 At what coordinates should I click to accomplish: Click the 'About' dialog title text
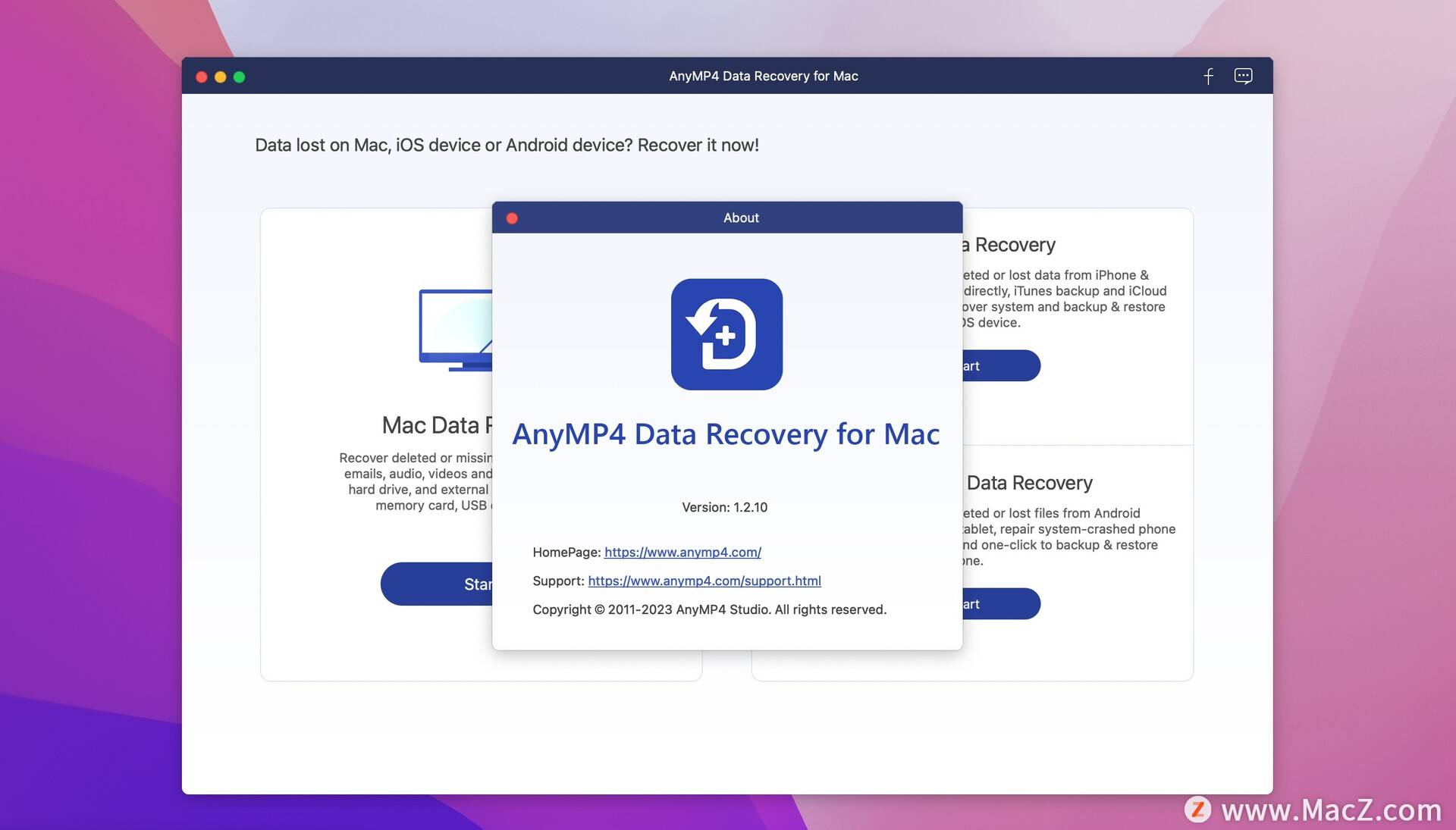click(x=741, y=218)
